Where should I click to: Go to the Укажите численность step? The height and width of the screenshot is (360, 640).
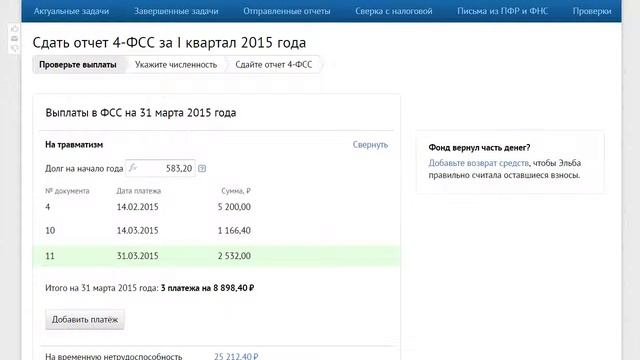[176, 64]
